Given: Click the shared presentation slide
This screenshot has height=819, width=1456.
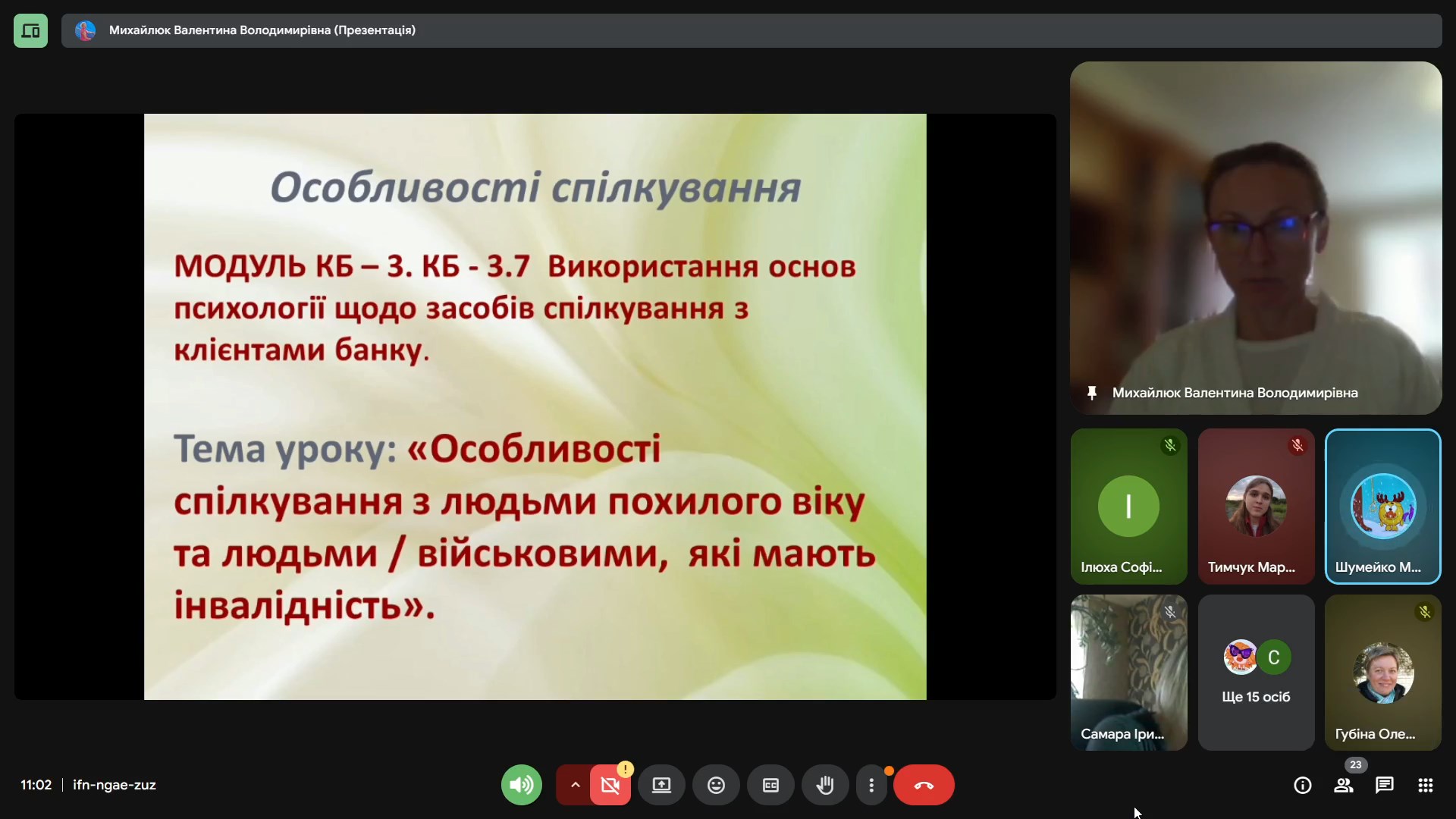Looking at the screenshot, I should click(535, 406).
